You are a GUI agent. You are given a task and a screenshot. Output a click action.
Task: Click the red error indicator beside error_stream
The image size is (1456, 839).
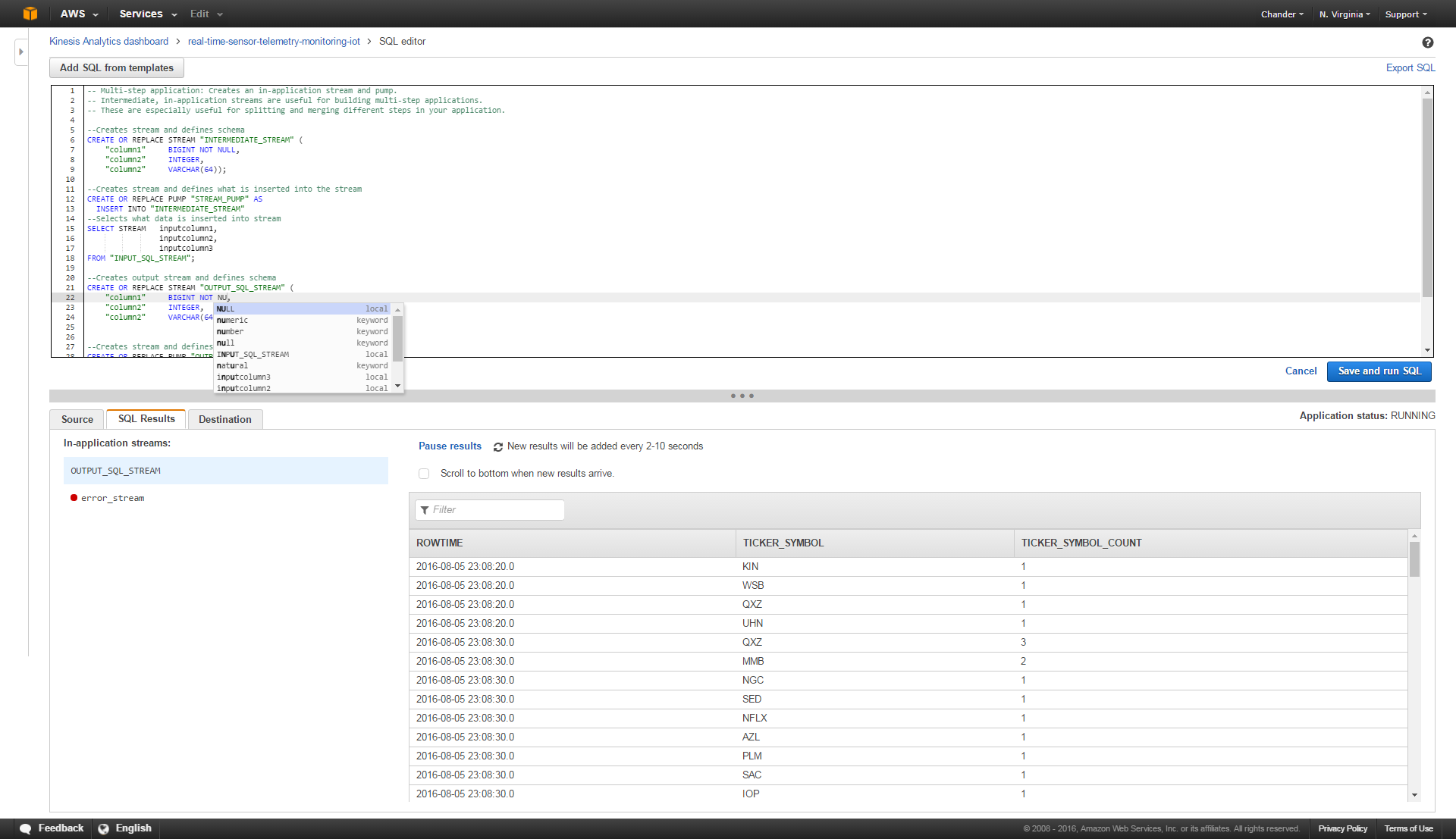pos(74,497)
